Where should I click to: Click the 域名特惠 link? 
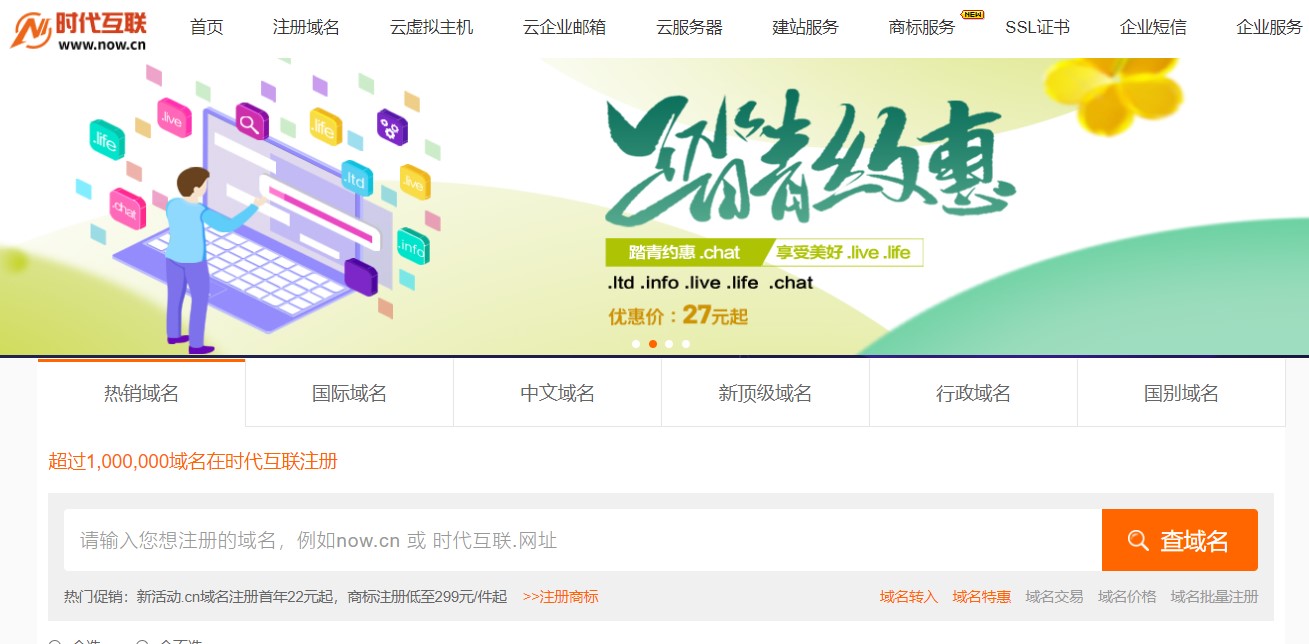[x=982, y=597]
